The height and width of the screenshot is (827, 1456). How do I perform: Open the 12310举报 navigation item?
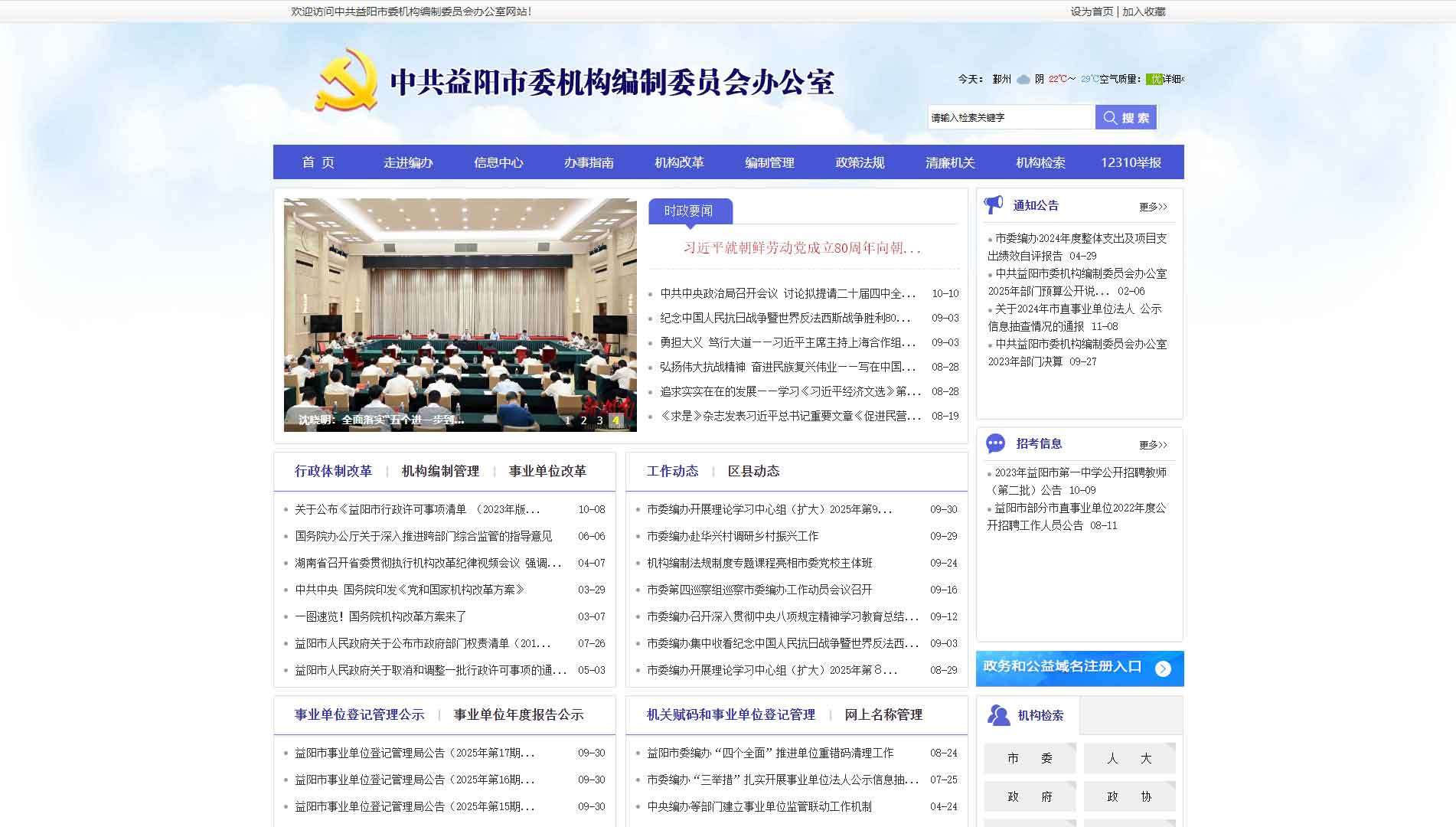click(1131, 162)
